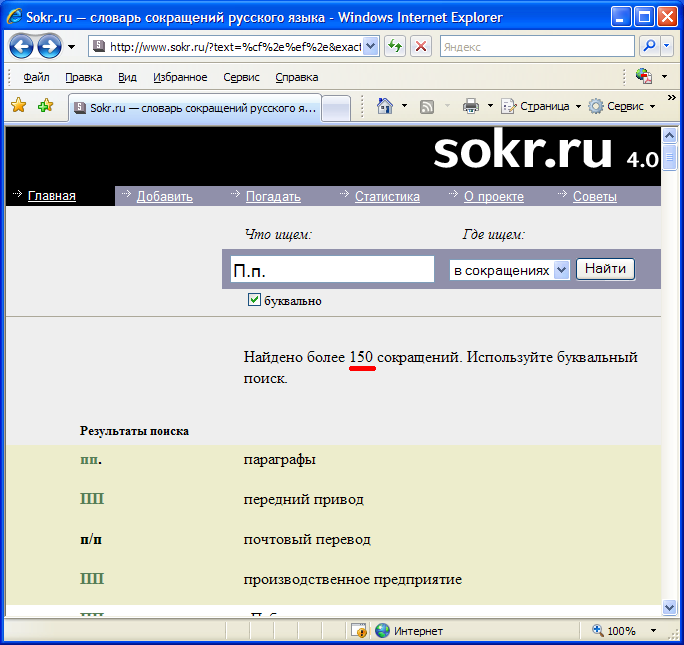Open the 'в сокращениях' search scope dropdown
Screen dimensions: 684x645
[509, 270]
